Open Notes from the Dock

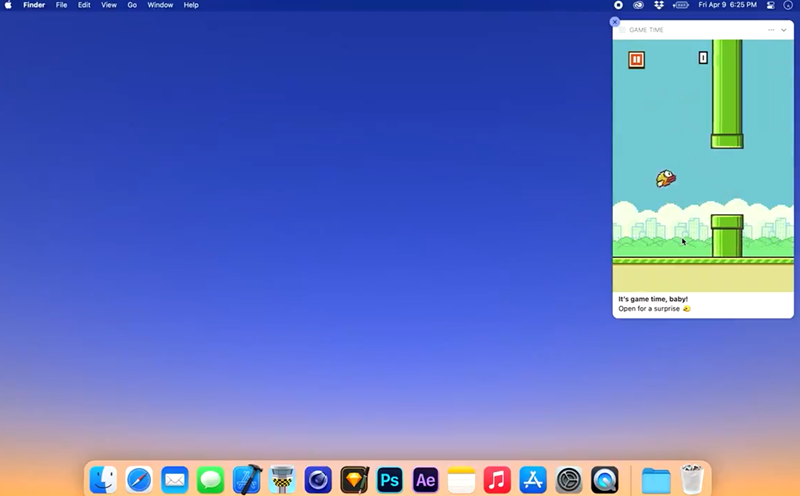point(461,480)
